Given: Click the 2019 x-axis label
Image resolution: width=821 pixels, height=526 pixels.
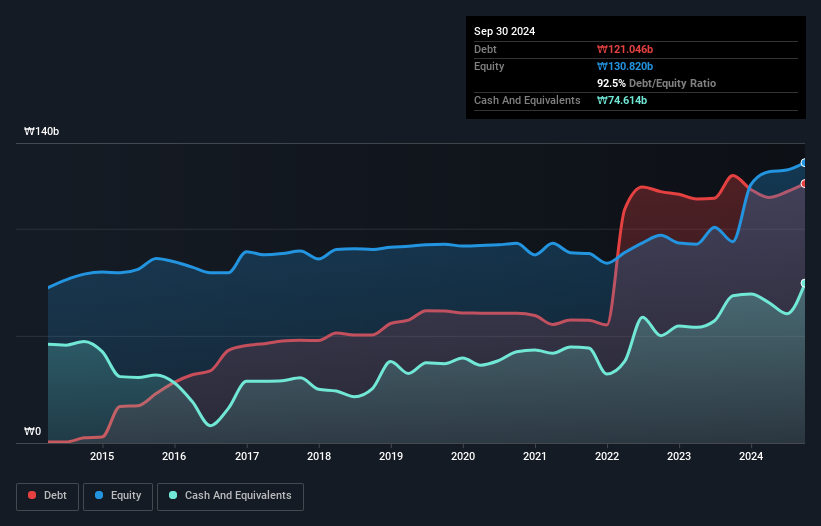Looking at the screenshot, I should coord(391,456).
